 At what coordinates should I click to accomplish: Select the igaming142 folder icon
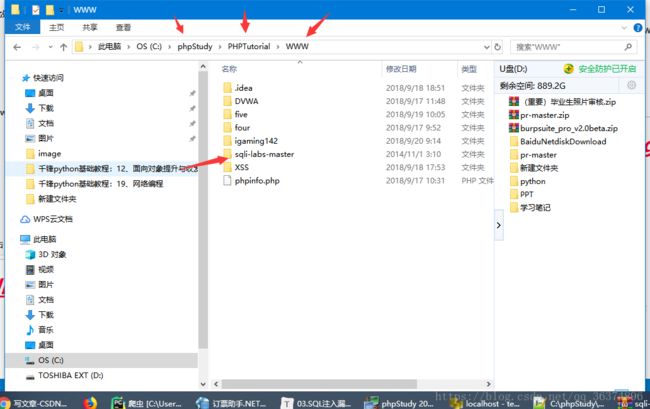click(x=227, y=141)
